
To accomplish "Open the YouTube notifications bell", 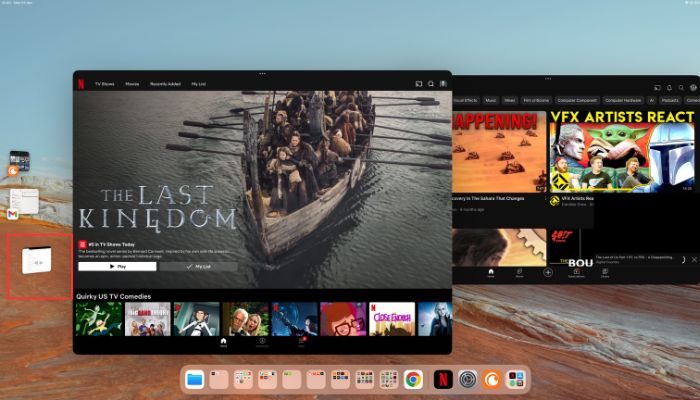I will tap(669, 88).
